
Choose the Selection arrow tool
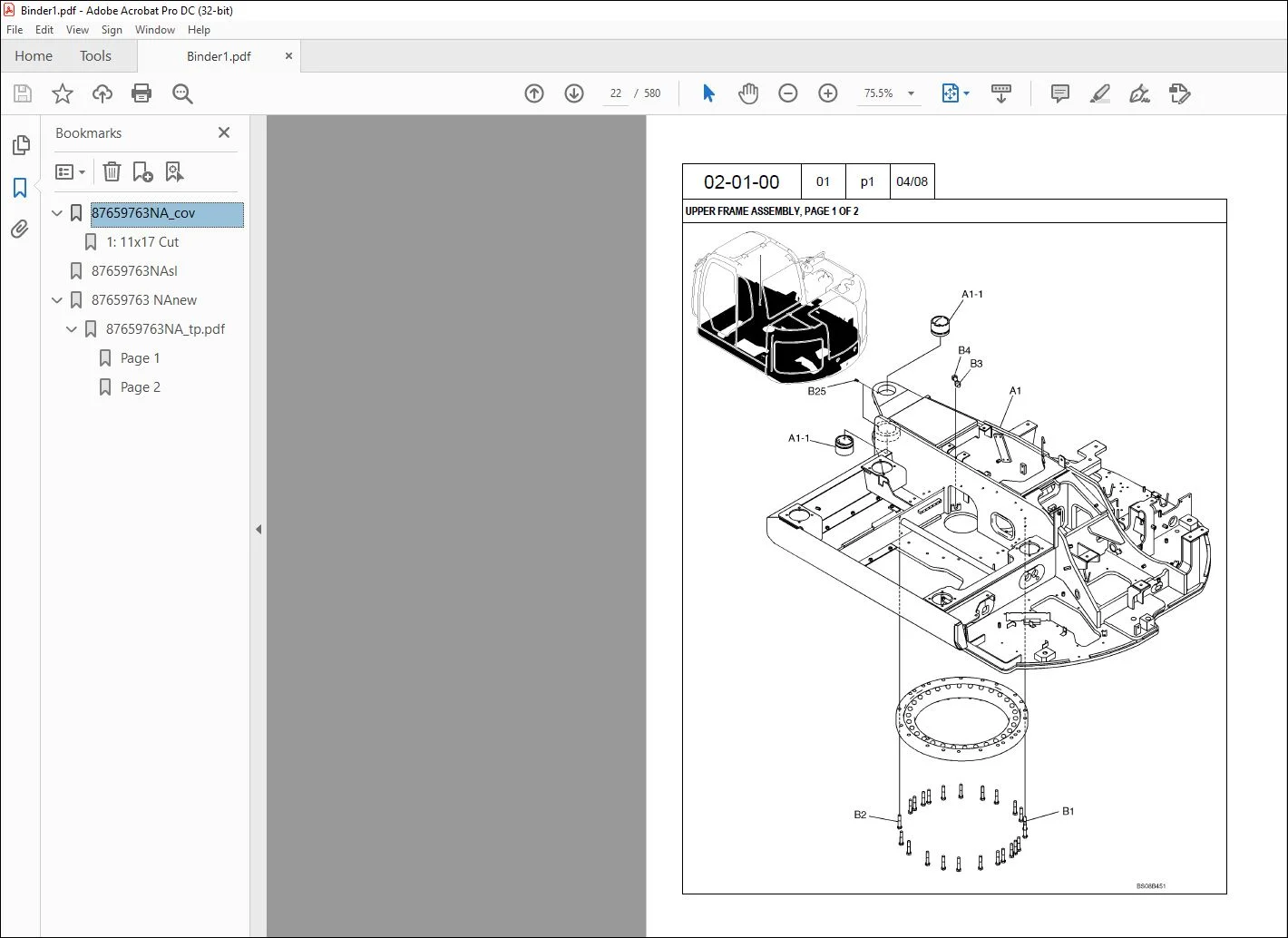[708, 93]
